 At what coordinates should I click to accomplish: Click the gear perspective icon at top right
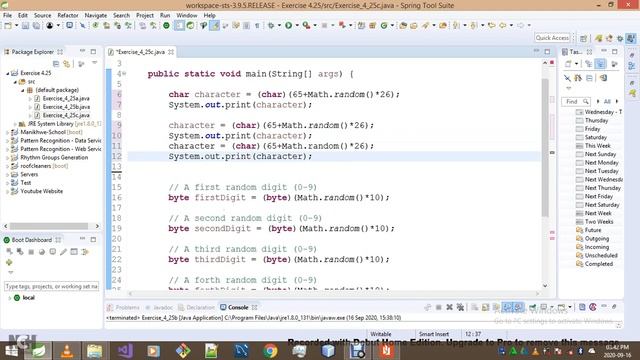click(x=620, y=38)
